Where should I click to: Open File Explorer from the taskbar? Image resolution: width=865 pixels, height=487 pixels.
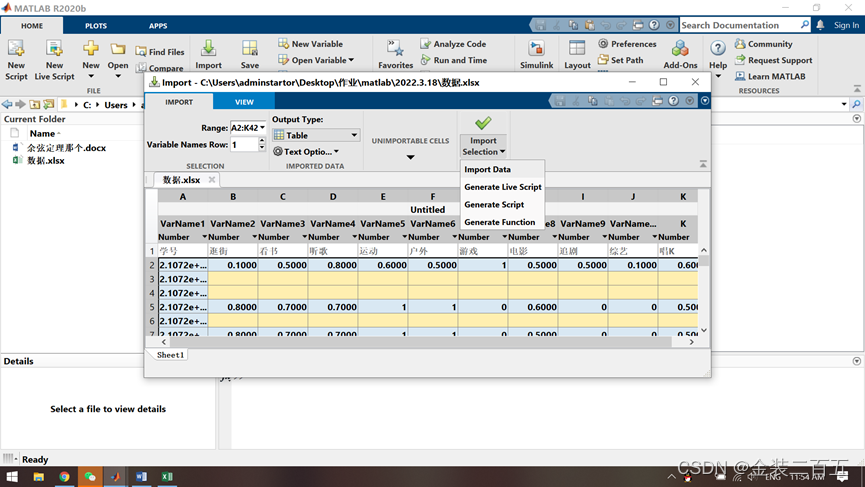39,477
